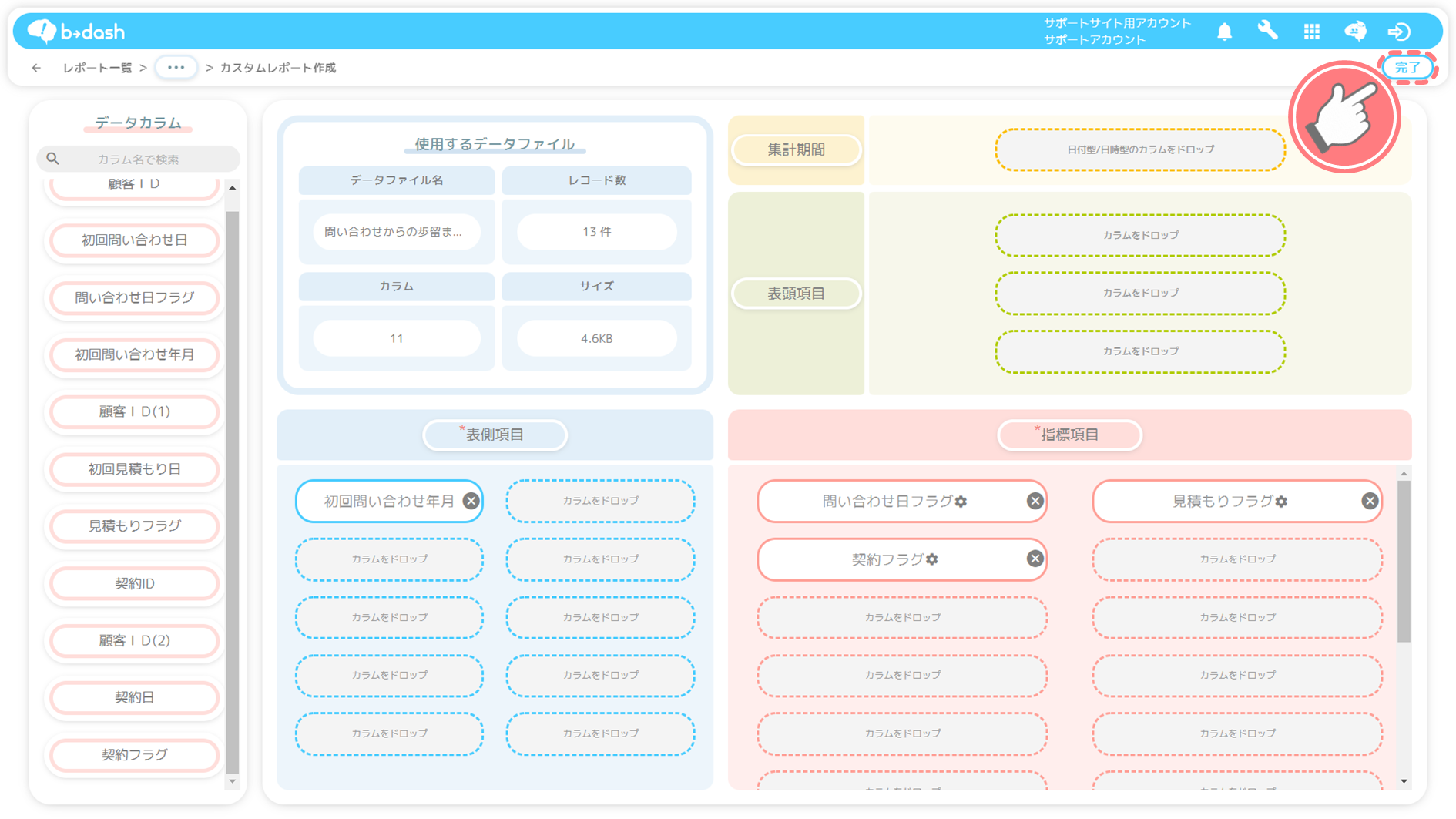
Task: Open the apps grid menu
Action: pyautogui.click(x=1311, y=32)
